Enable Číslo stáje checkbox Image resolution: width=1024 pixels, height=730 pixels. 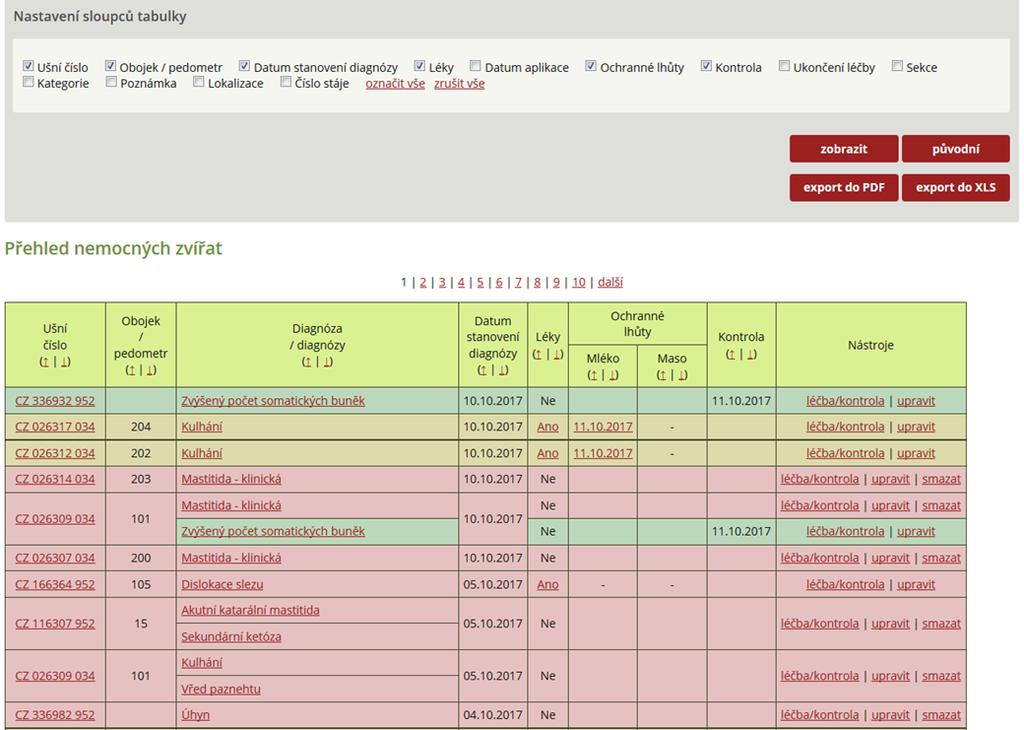coord(285,82)
